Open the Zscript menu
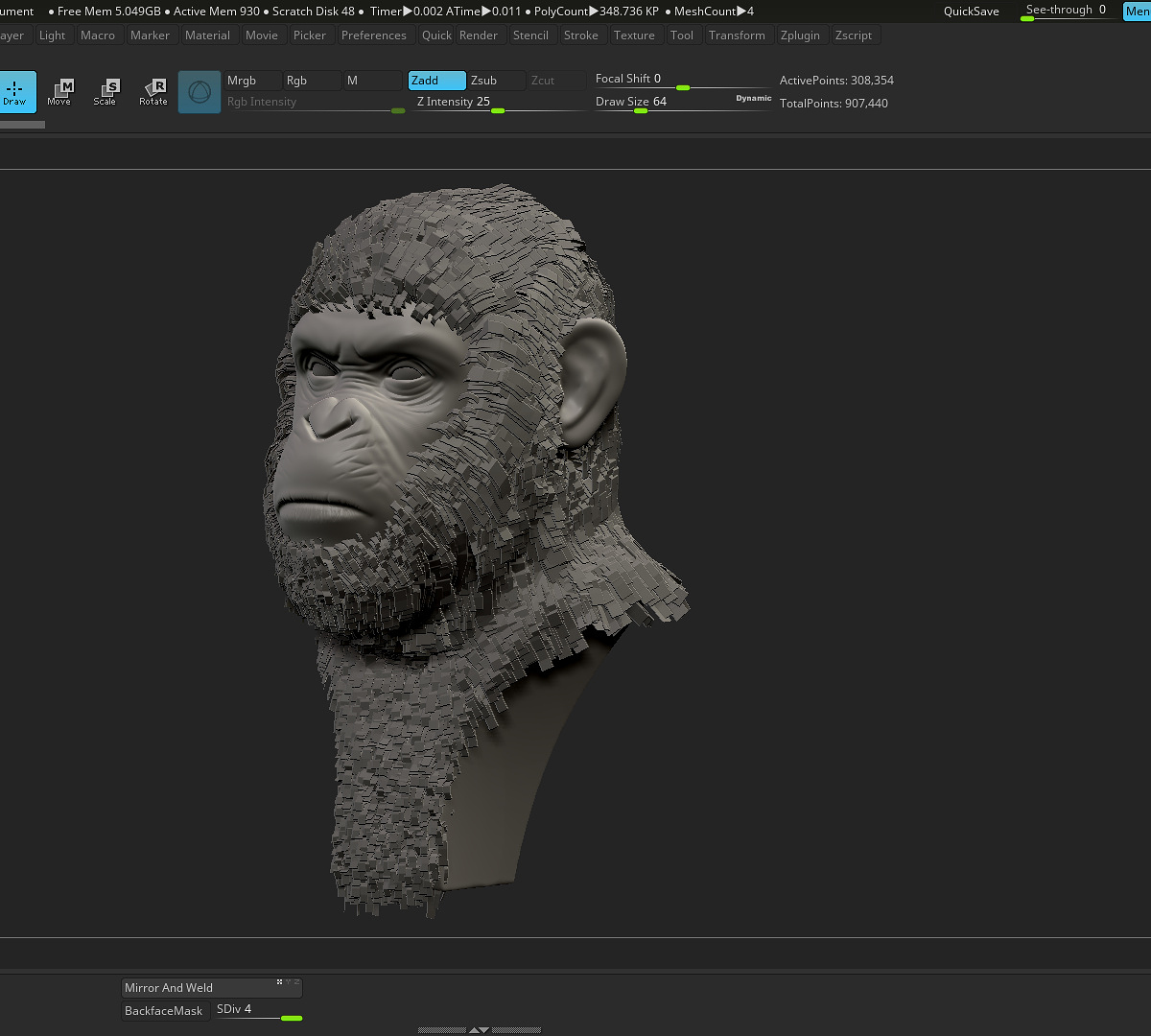1151x1036 pixels. pyautogui.click(x=854, y=35)
